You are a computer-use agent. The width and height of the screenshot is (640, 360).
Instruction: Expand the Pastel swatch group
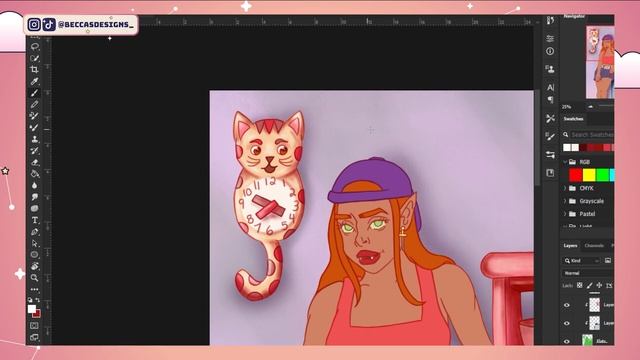565,214
